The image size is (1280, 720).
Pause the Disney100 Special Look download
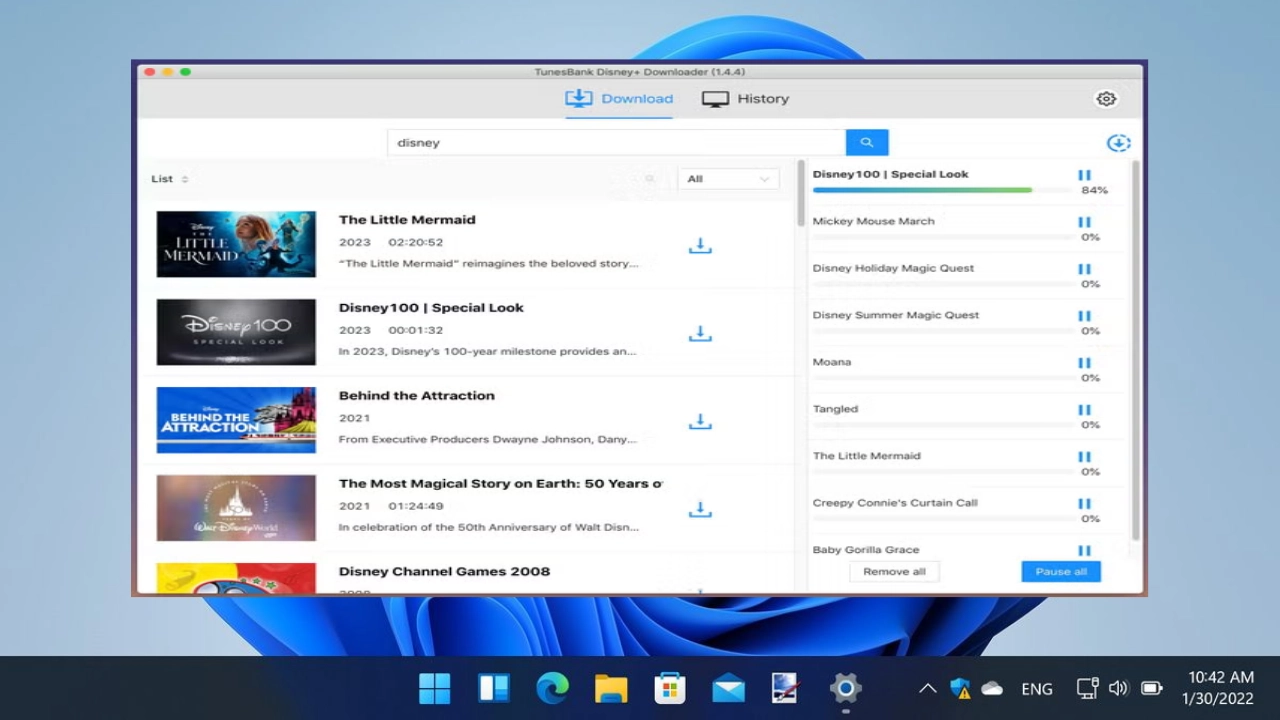pos(1084,175)
